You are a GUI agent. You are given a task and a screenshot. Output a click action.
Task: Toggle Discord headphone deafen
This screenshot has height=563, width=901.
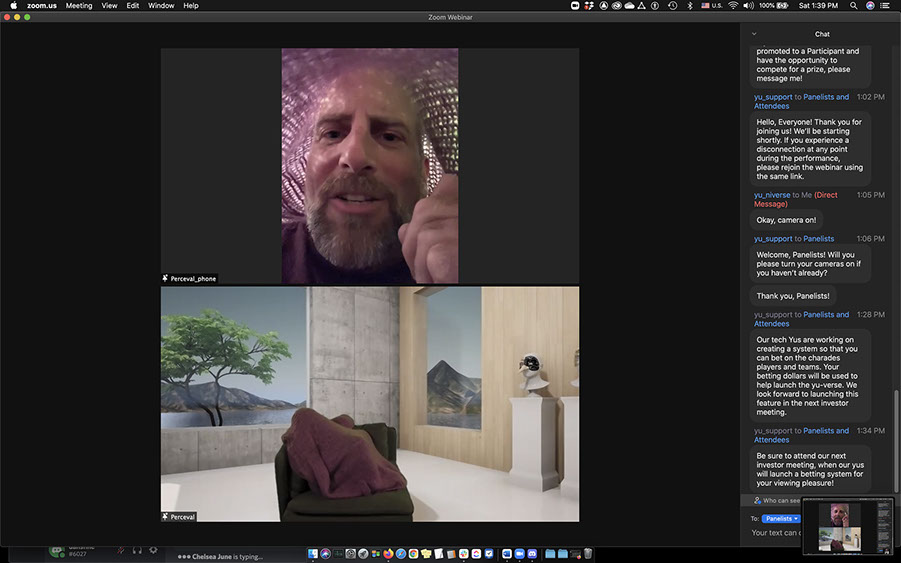pos(137,550)
